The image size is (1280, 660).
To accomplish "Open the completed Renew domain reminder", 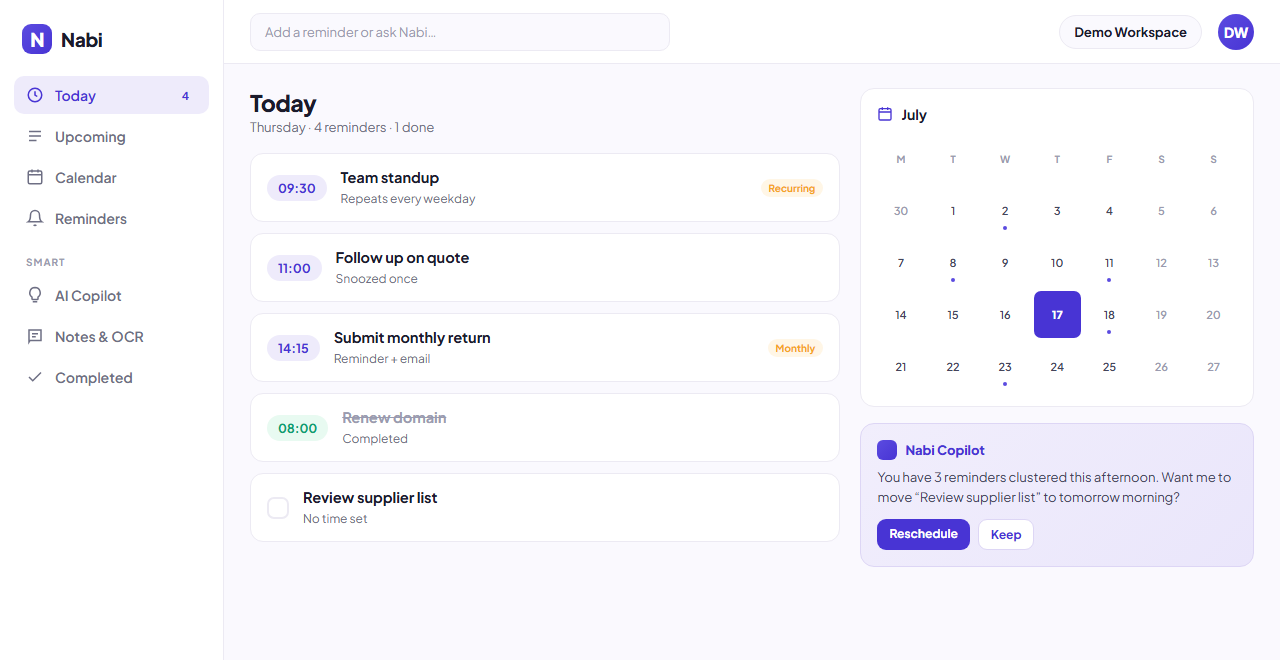I will coord(545,427).
